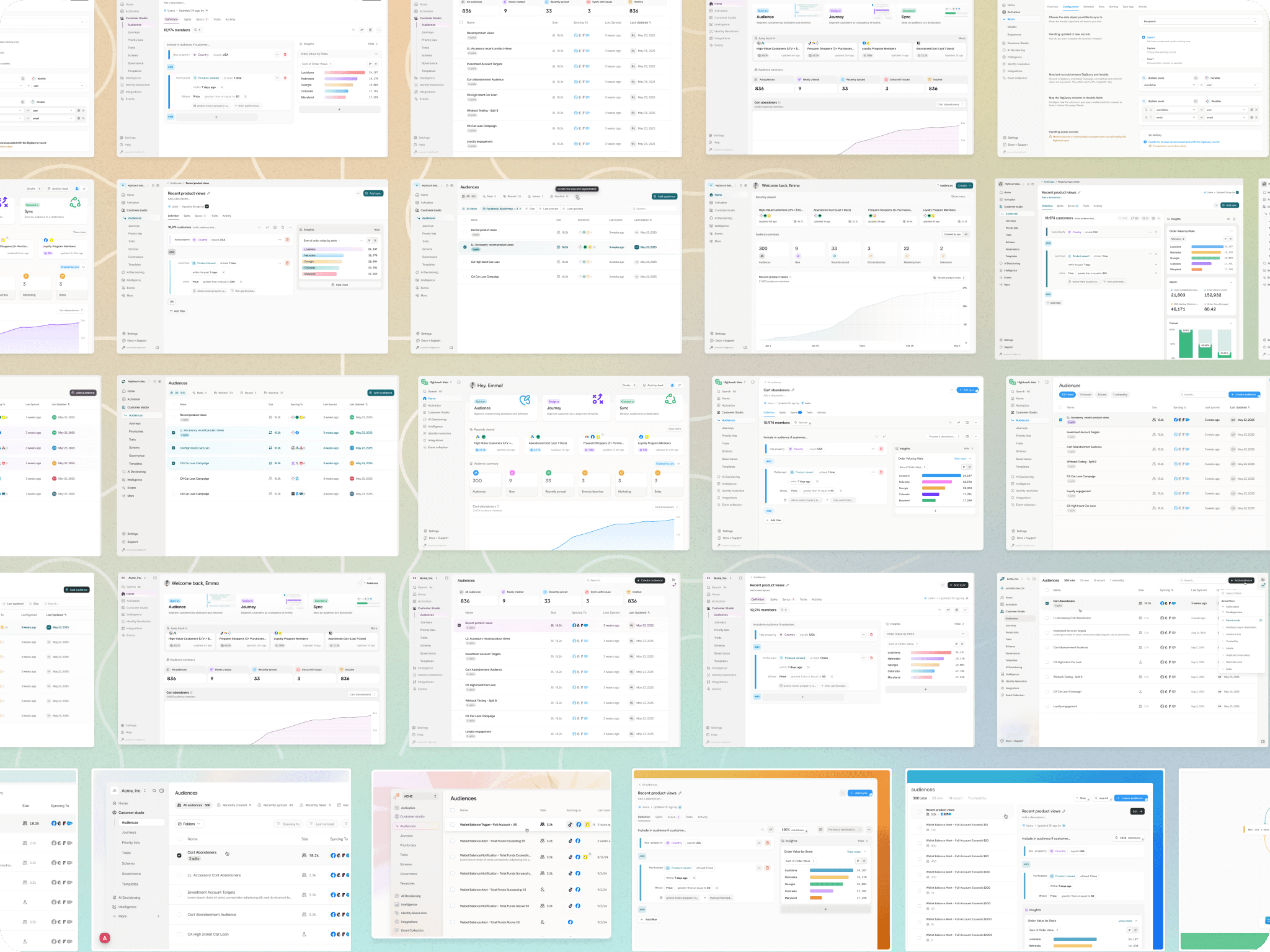Screen dimensions: 1270x952
Task: Click the Journey icon on Hey, Emma! dashboard
Action: coord(597,399)
